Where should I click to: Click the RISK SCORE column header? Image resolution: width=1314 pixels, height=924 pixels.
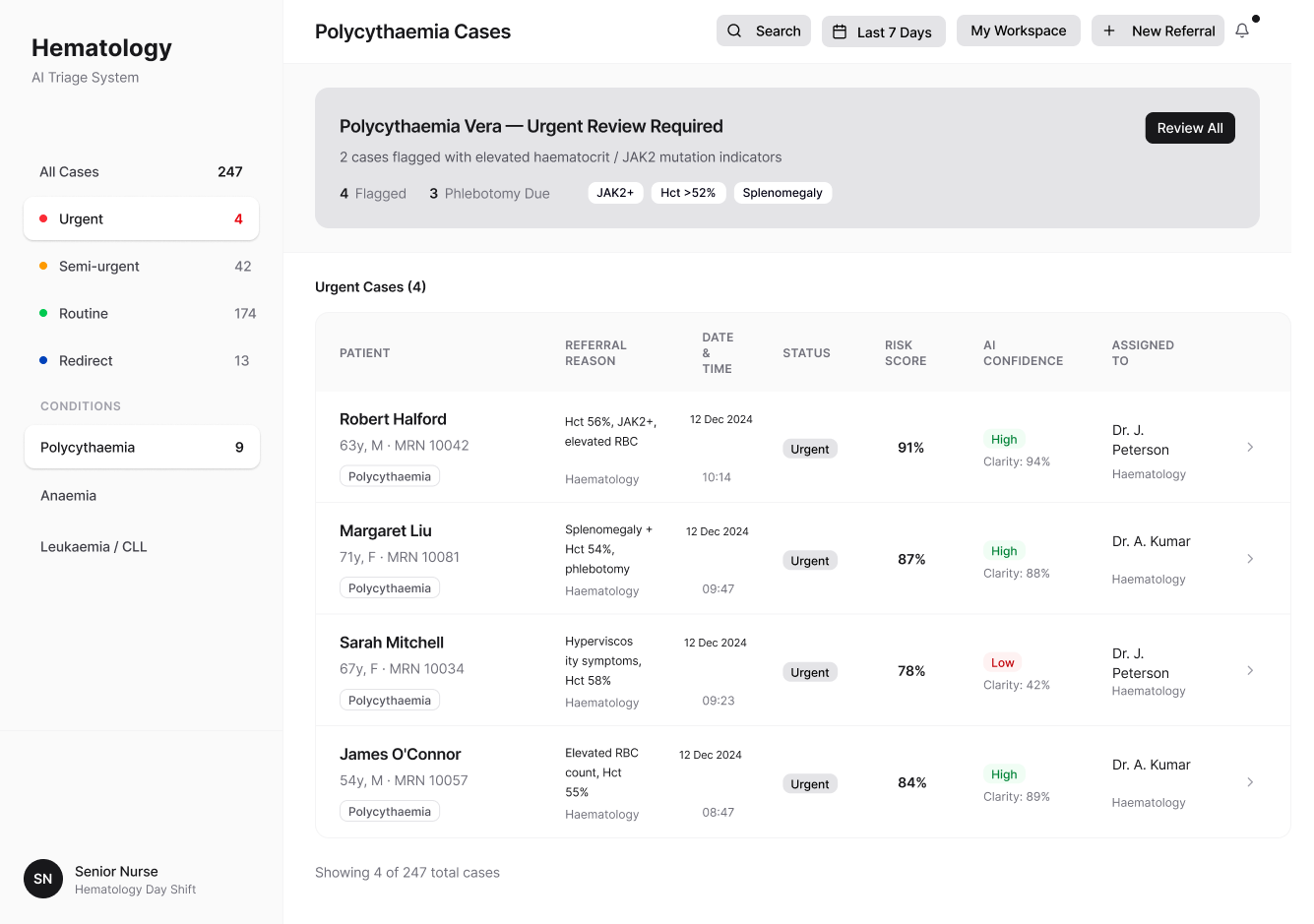click(906, 353)
